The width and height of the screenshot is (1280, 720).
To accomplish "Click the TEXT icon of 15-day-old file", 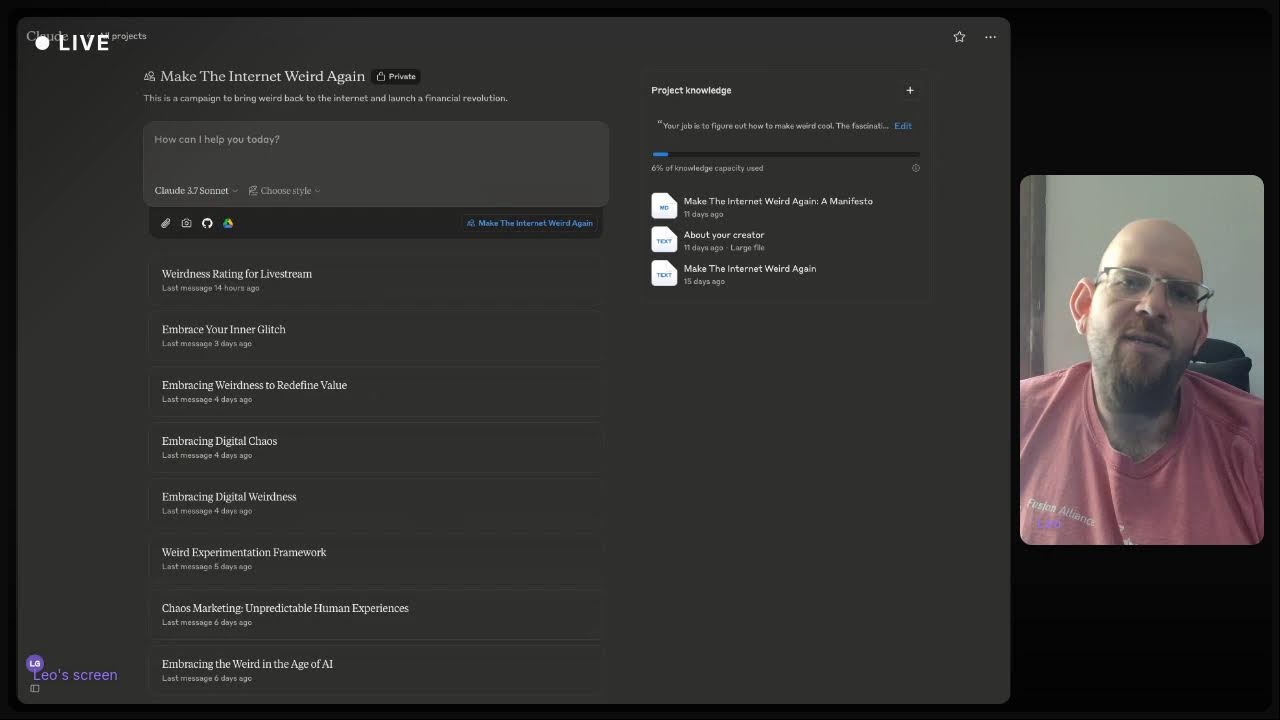I will (x=664, y=274).
